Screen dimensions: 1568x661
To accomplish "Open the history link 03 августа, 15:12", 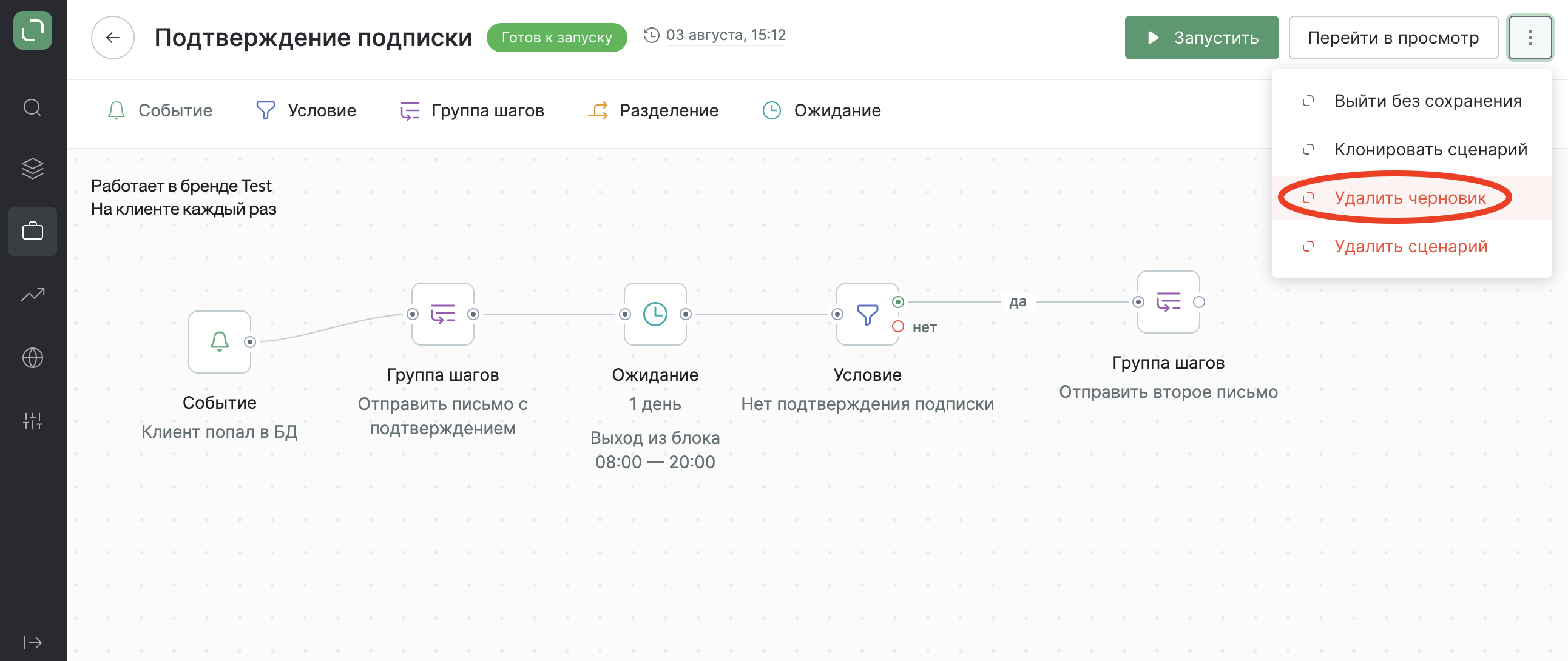I will pos(725,35).
